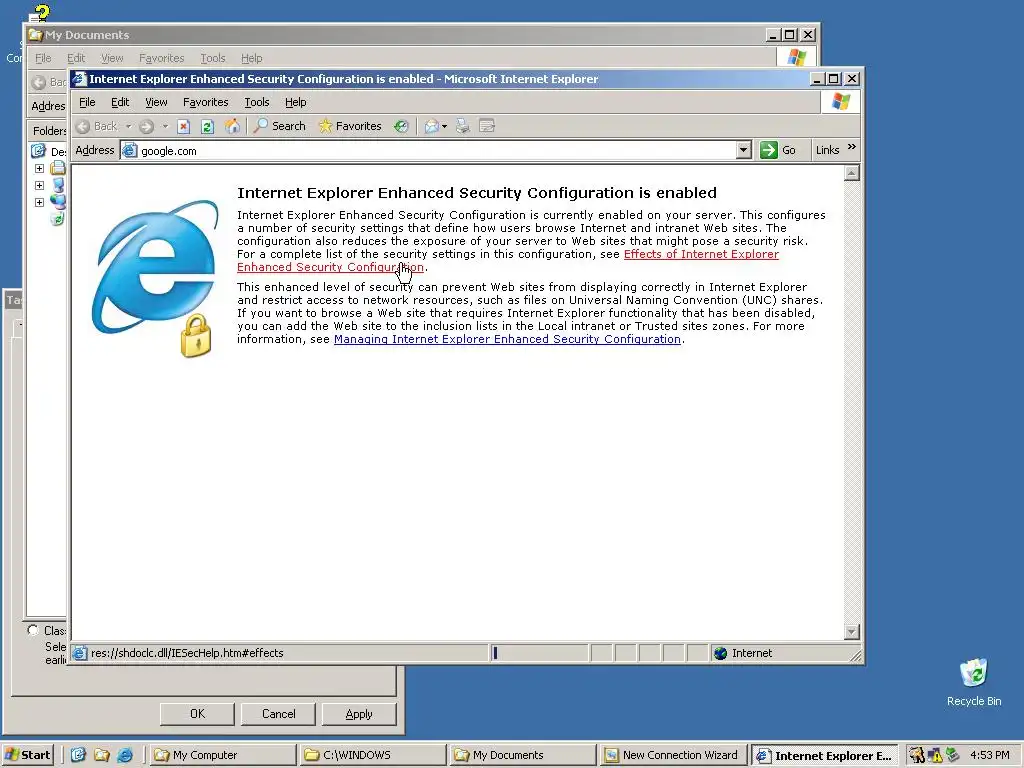Click the Edit page icon in toolbar
The height and width of the screenshot is (768, 1024).
[x=487, y=126]
